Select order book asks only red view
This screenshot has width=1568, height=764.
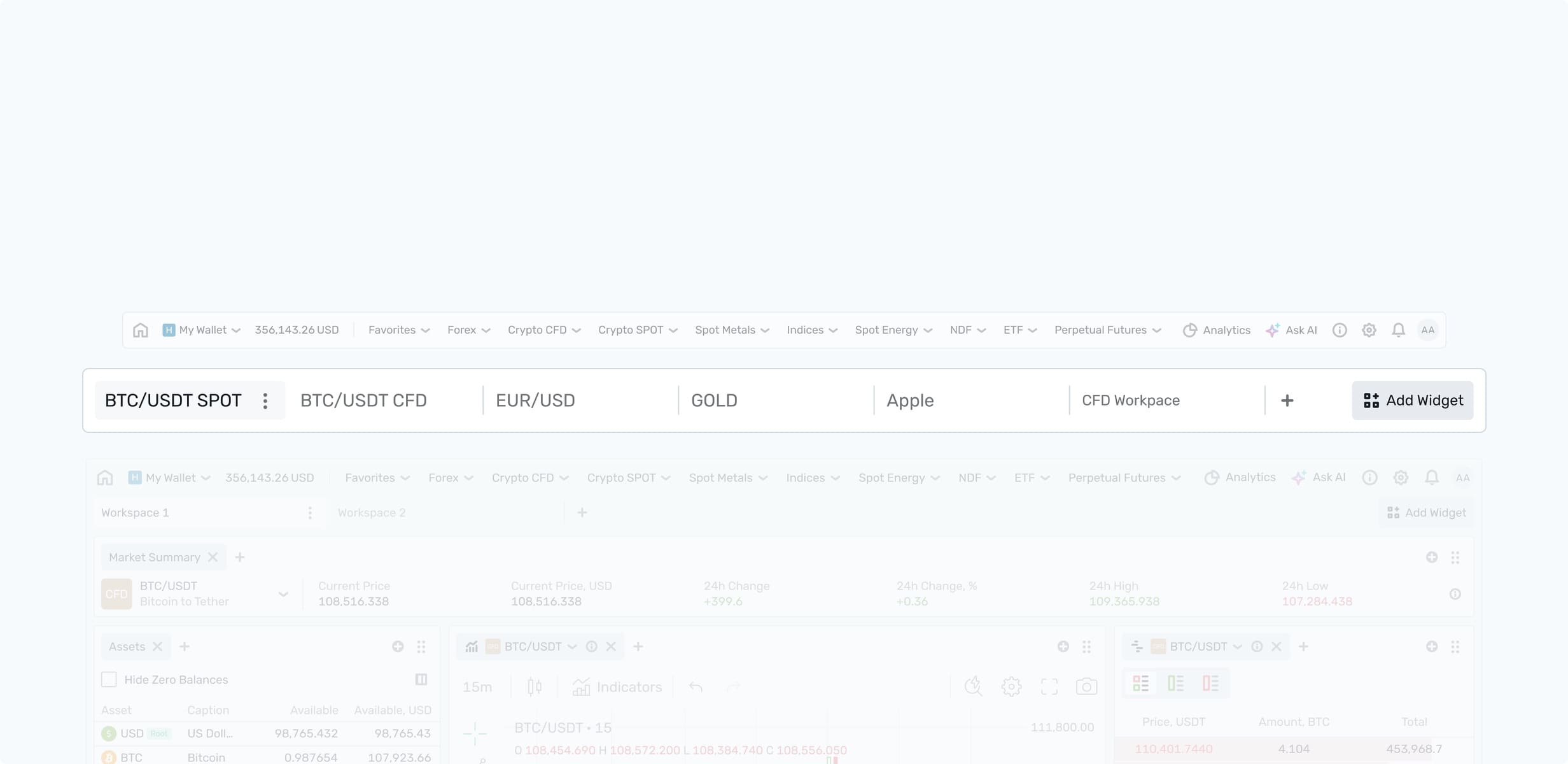(x=1210, y=684)
